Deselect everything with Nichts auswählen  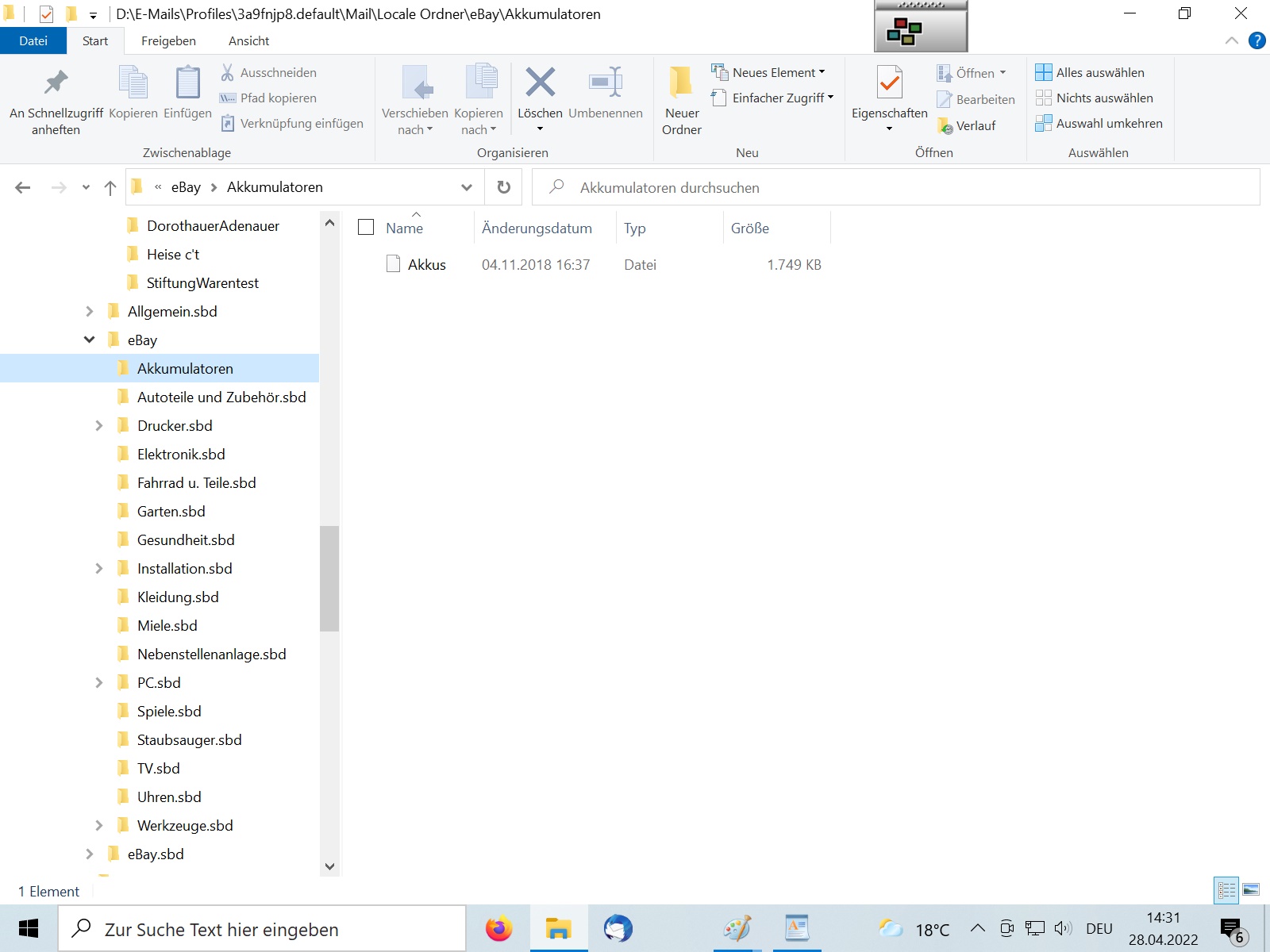[x=1095, y=98]
